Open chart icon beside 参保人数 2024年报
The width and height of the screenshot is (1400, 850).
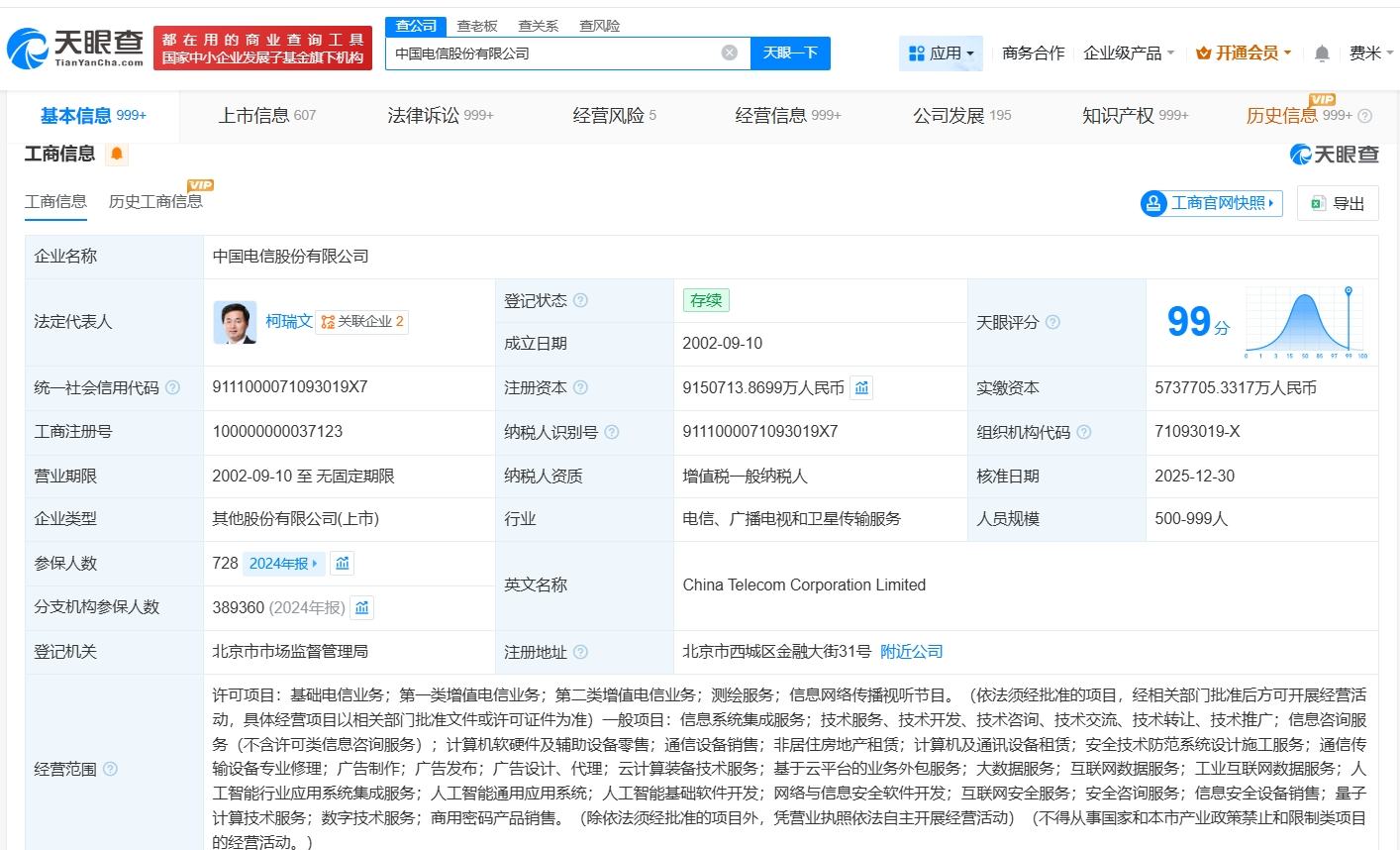[343, 564]
